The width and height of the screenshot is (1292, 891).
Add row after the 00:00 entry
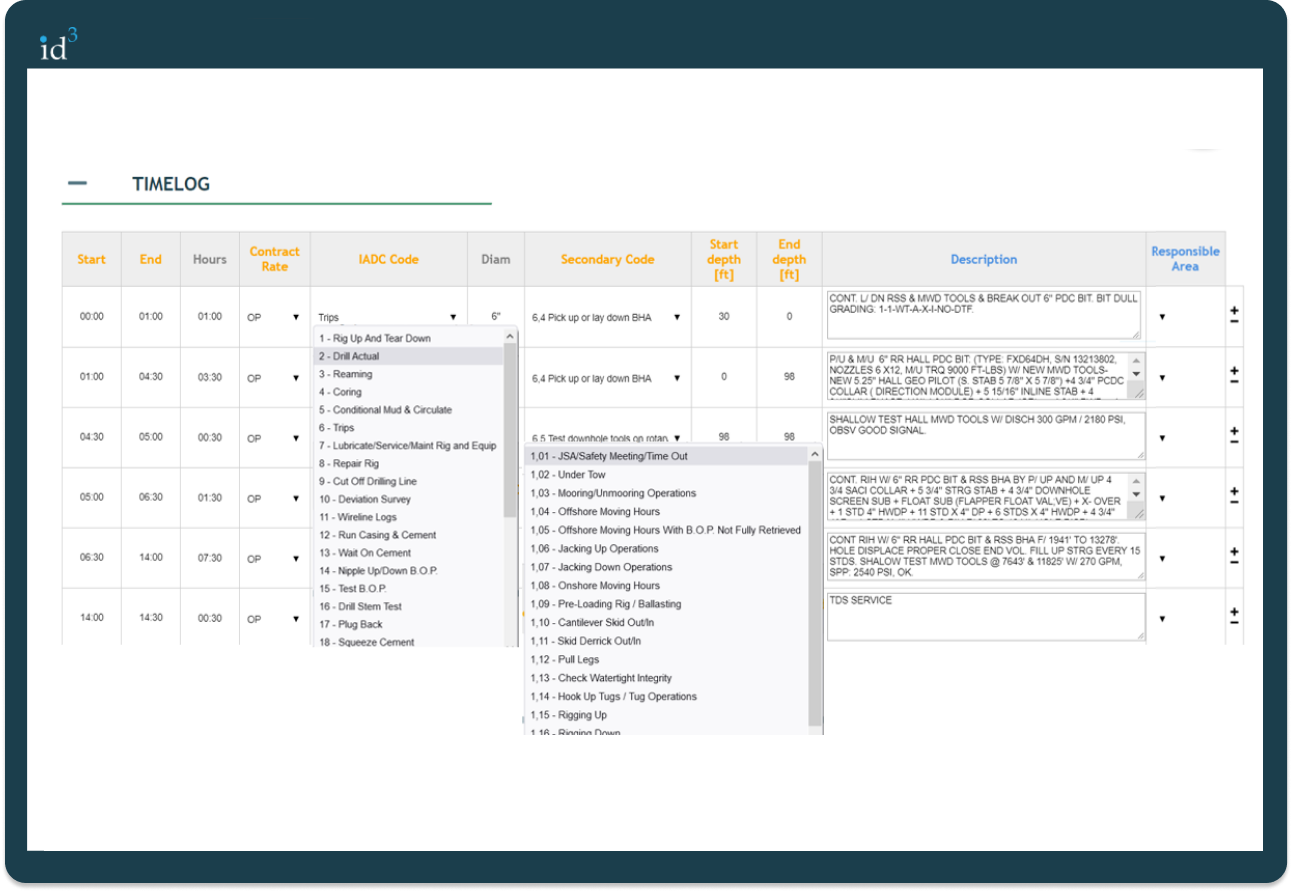click(1234, 311)
